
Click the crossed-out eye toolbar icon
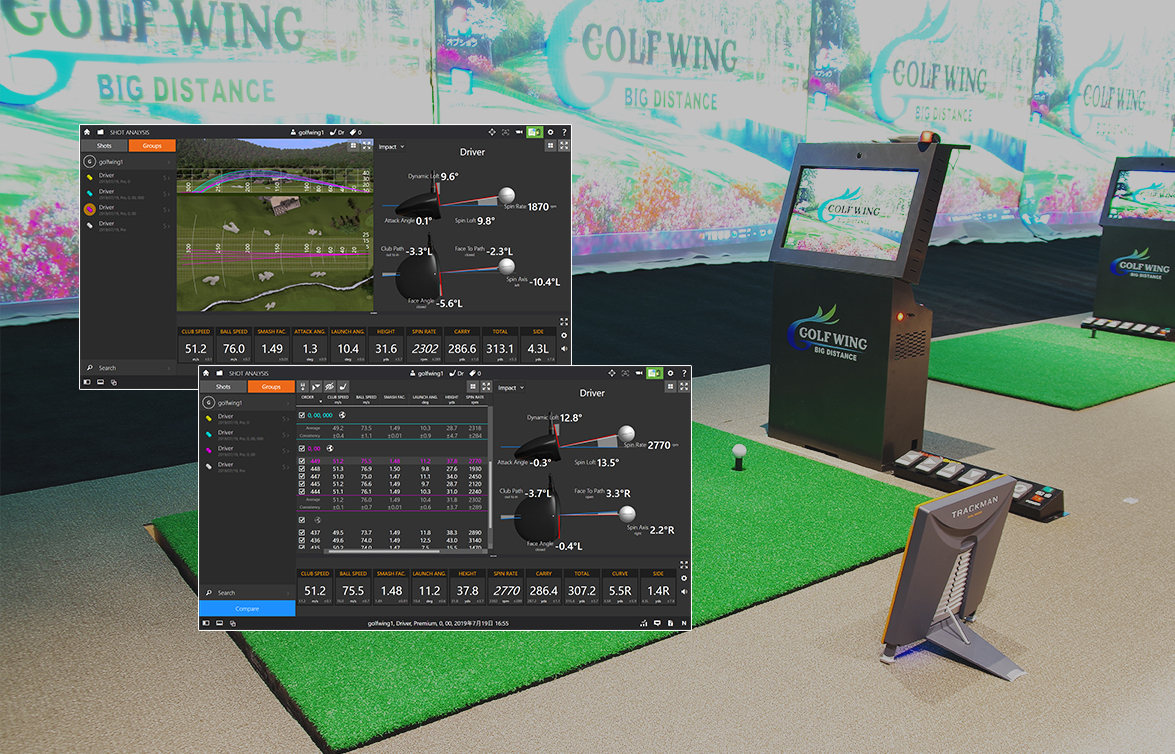tap(330, 387)
